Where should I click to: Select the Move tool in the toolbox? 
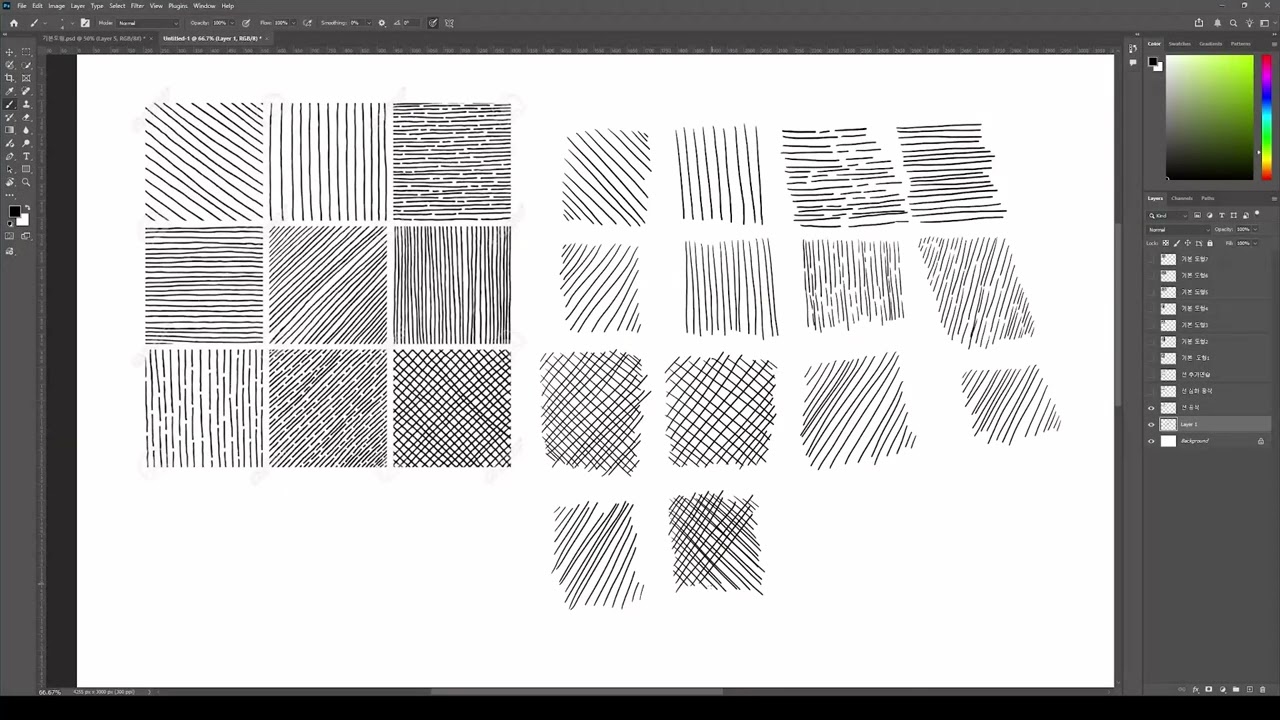[x=10, y=52]
